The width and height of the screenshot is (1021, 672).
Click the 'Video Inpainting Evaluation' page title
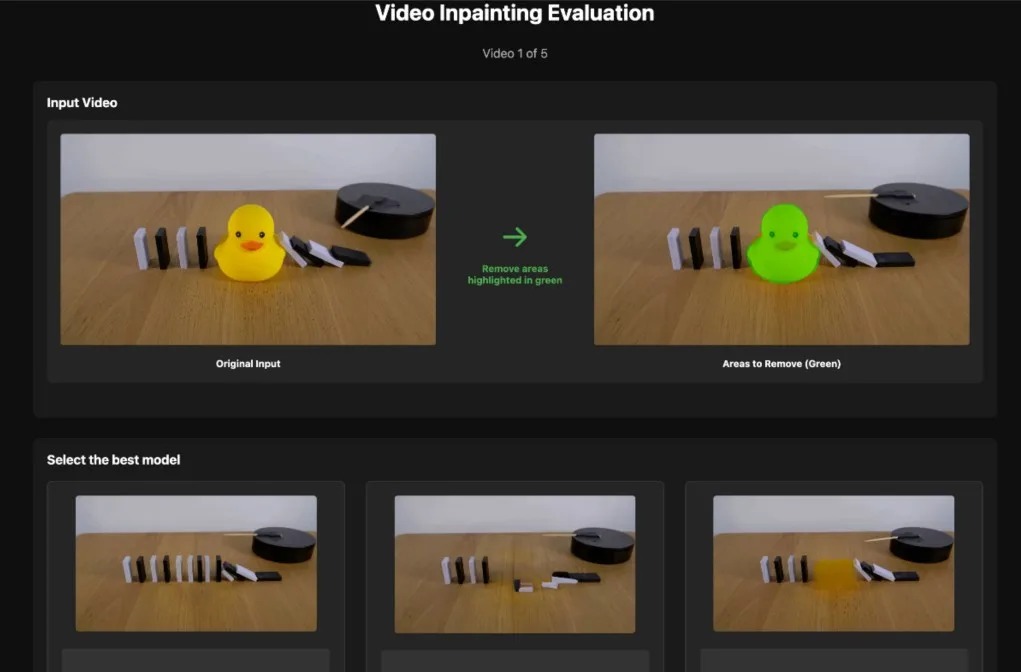(x=515, y=14)
